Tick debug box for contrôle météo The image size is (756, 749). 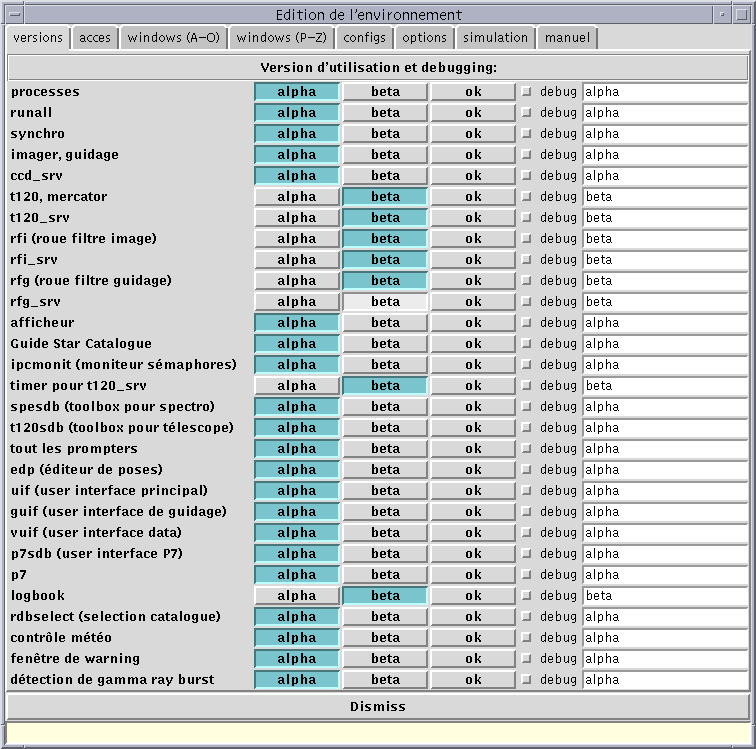tap(527, 638)
